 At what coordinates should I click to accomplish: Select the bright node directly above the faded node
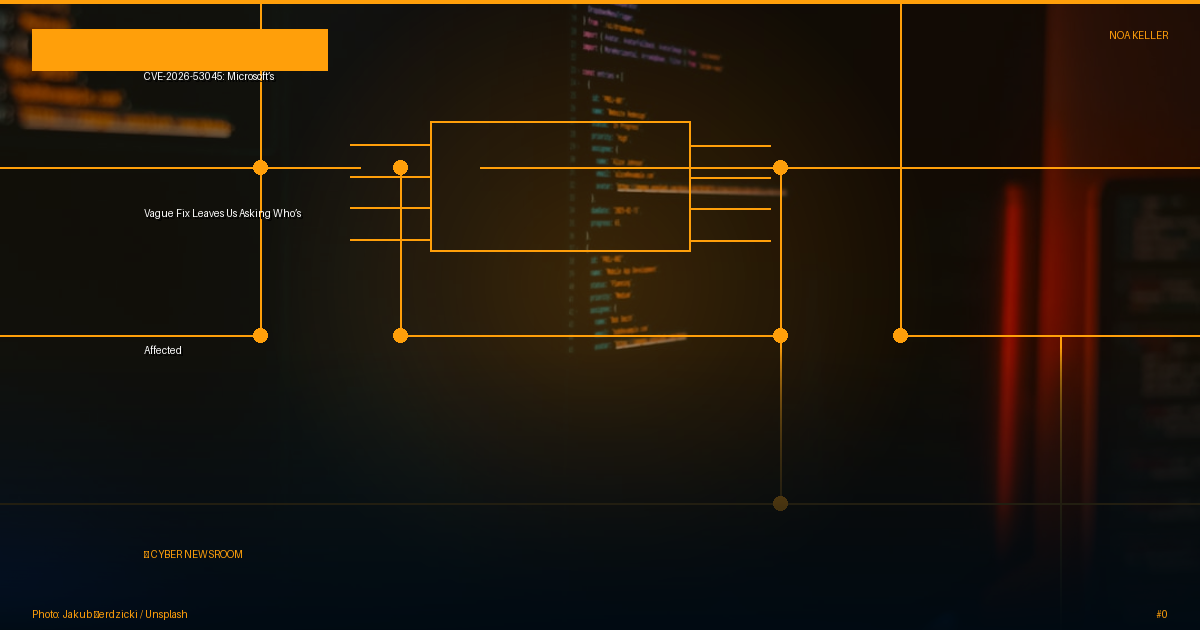780,335
